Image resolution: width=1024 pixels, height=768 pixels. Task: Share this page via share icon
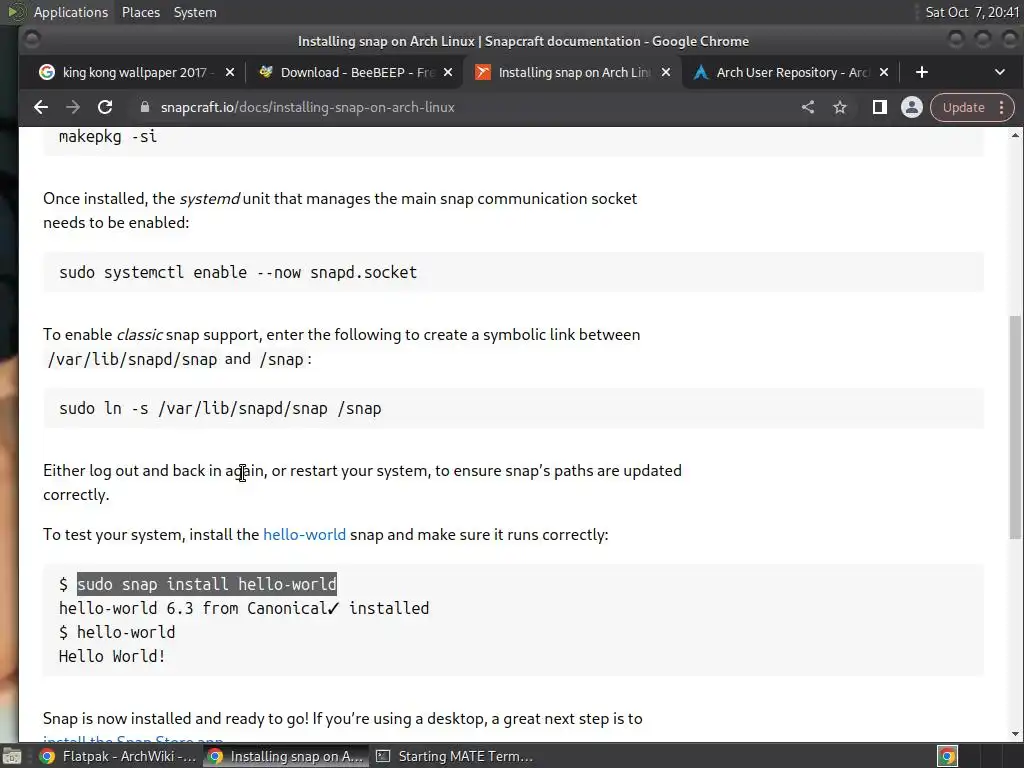[x=808, y=107]
